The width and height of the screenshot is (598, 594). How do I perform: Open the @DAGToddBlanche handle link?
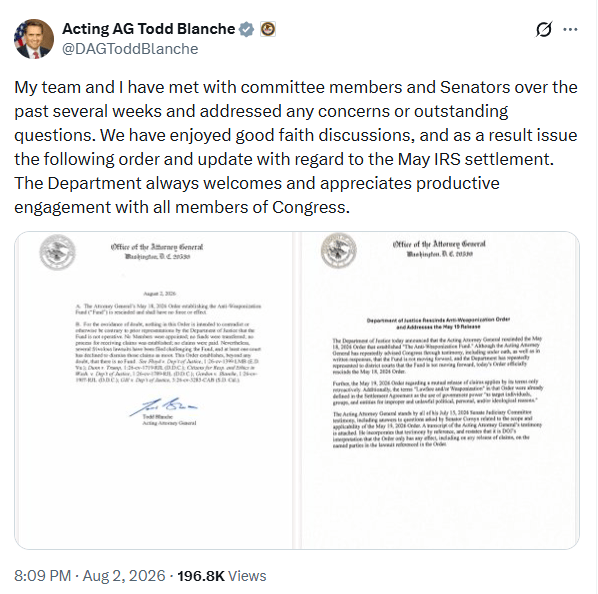click(130, 49)
